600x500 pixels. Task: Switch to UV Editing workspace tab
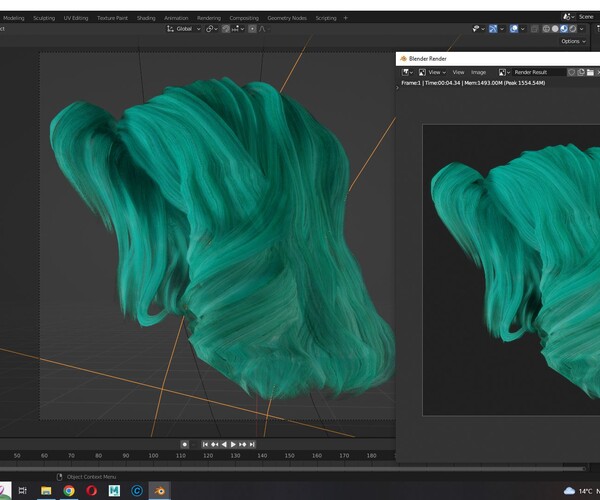click(x=76, y=18)
